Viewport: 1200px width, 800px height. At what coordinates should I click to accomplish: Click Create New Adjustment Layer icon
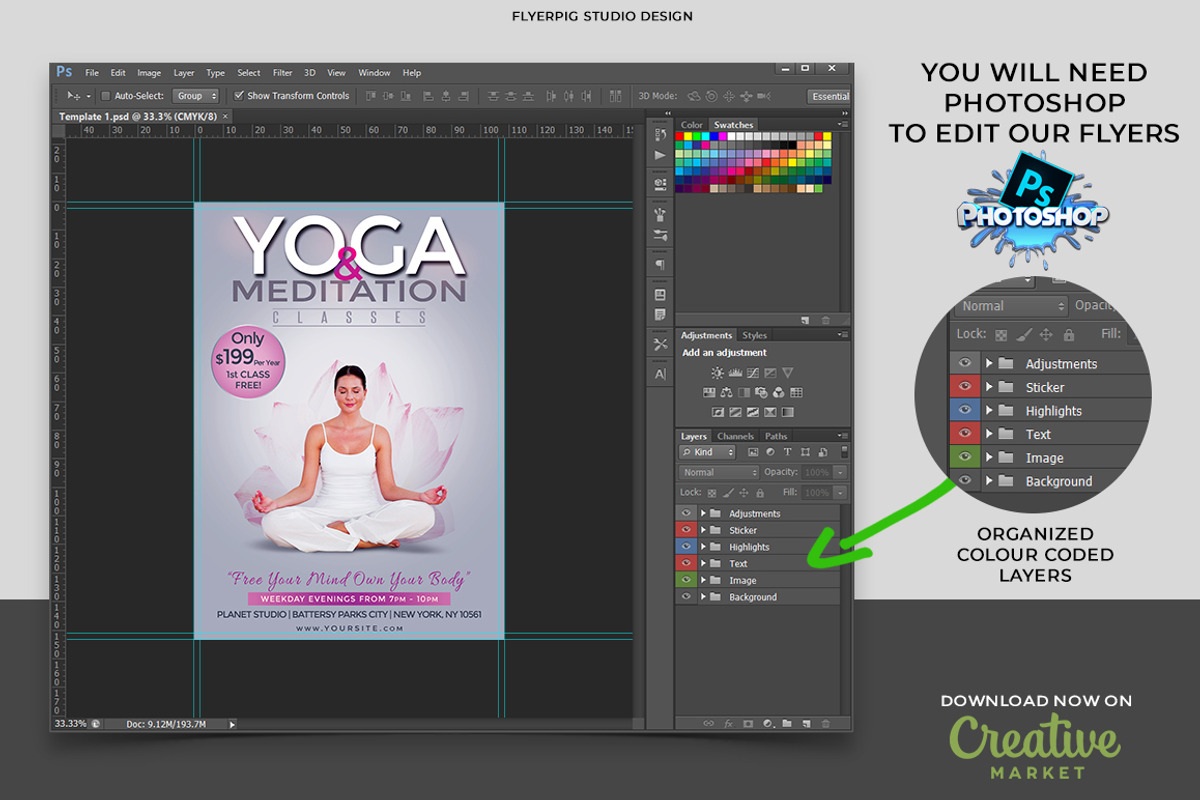(x=767, y=724)
